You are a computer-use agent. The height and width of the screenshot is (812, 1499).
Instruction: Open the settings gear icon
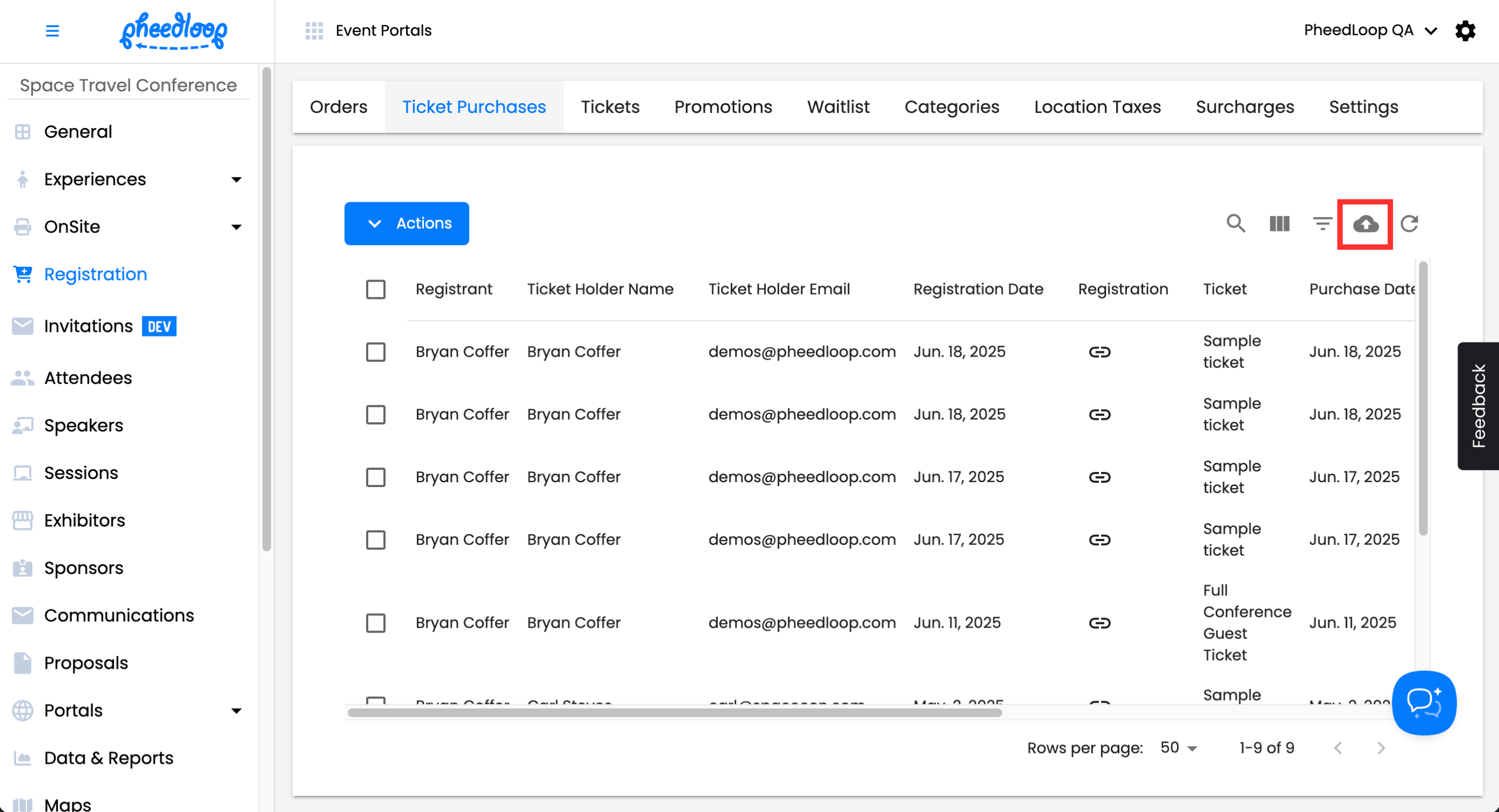coord(1465,30)
